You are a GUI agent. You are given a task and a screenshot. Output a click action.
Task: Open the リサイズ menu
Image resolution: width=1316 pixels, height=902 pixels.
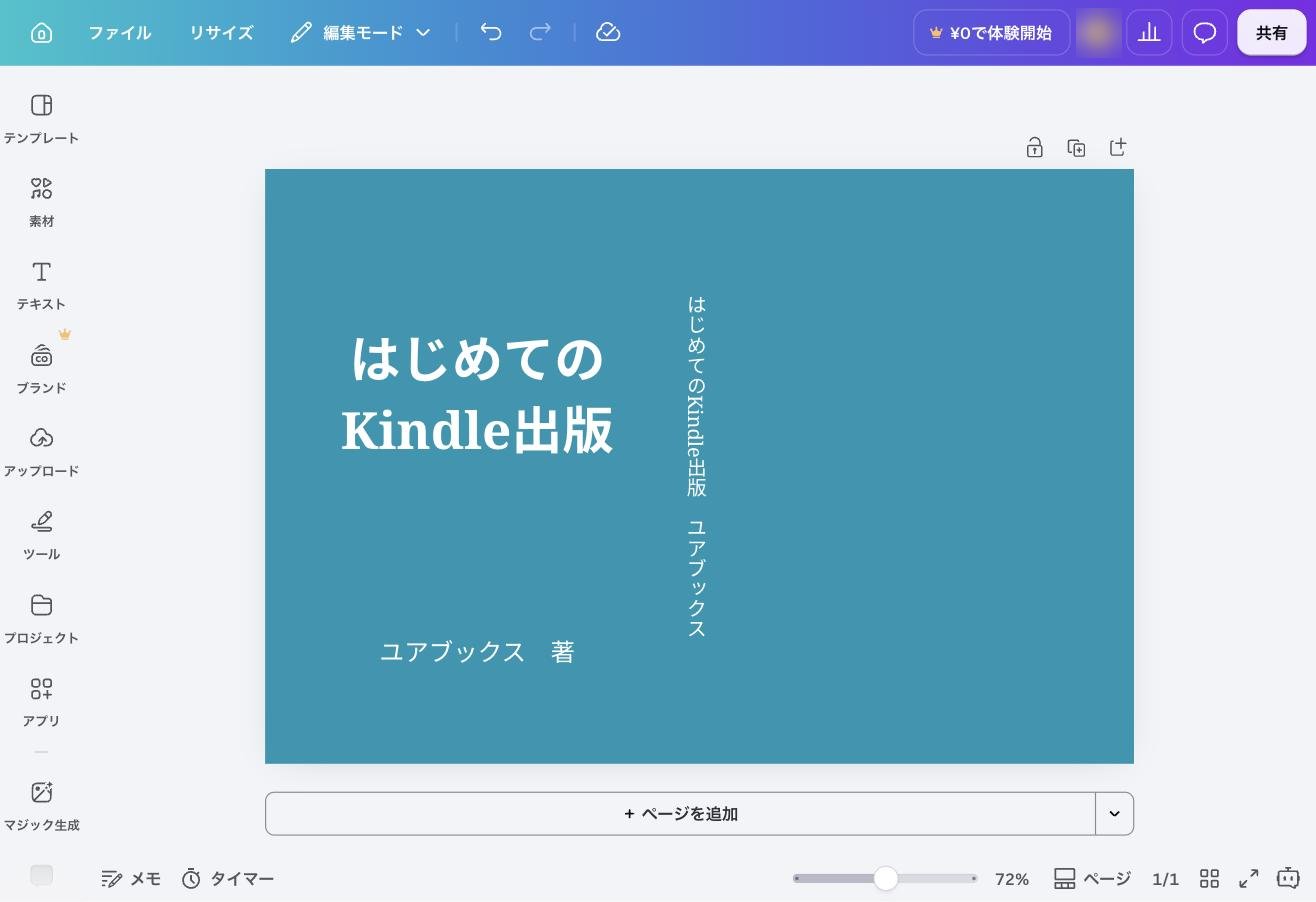tap(221, 33)
